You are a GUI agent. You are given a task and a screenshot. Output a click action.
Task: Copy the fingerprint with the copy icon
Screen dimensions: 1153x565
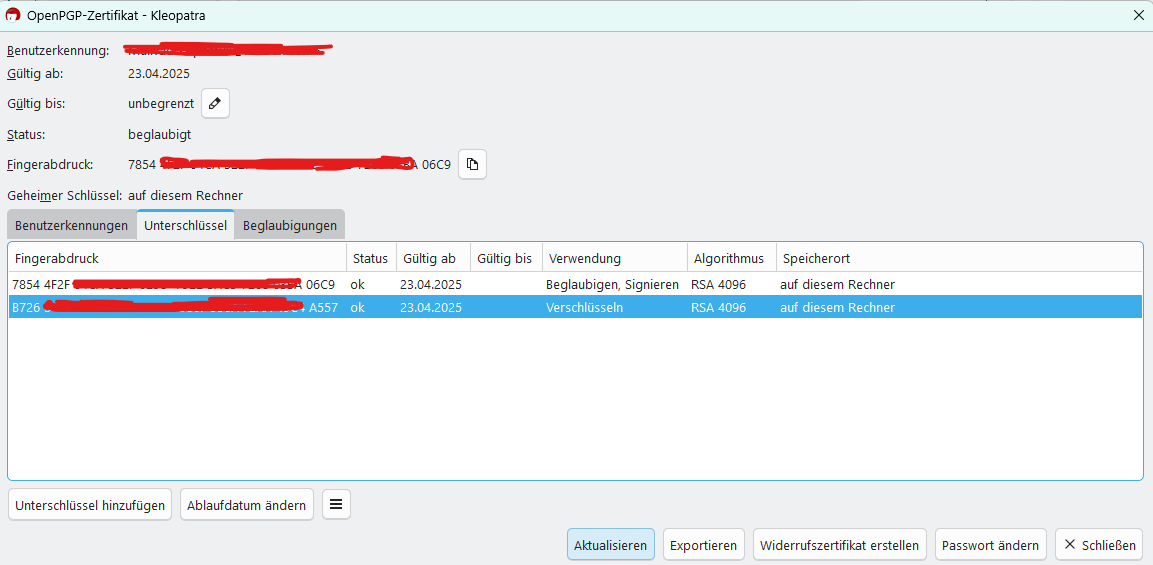click(x=473, y=165)
